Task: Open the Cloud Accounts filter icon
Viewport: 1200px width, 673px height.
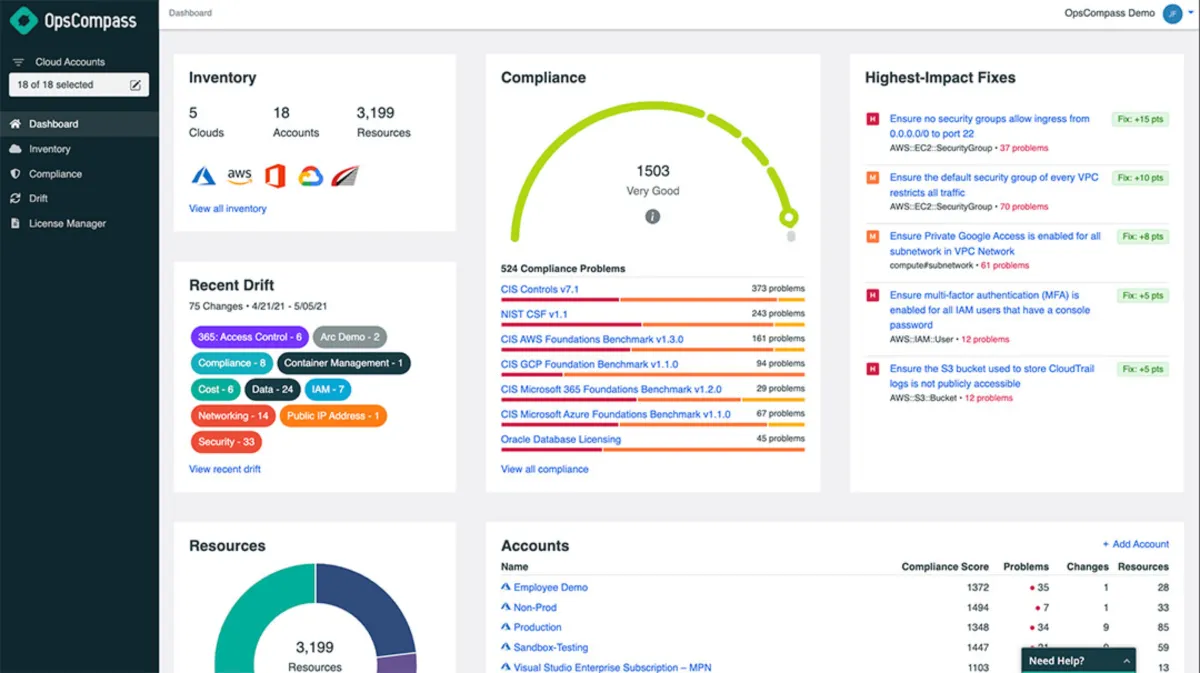Action: click(x=18, y=62)
